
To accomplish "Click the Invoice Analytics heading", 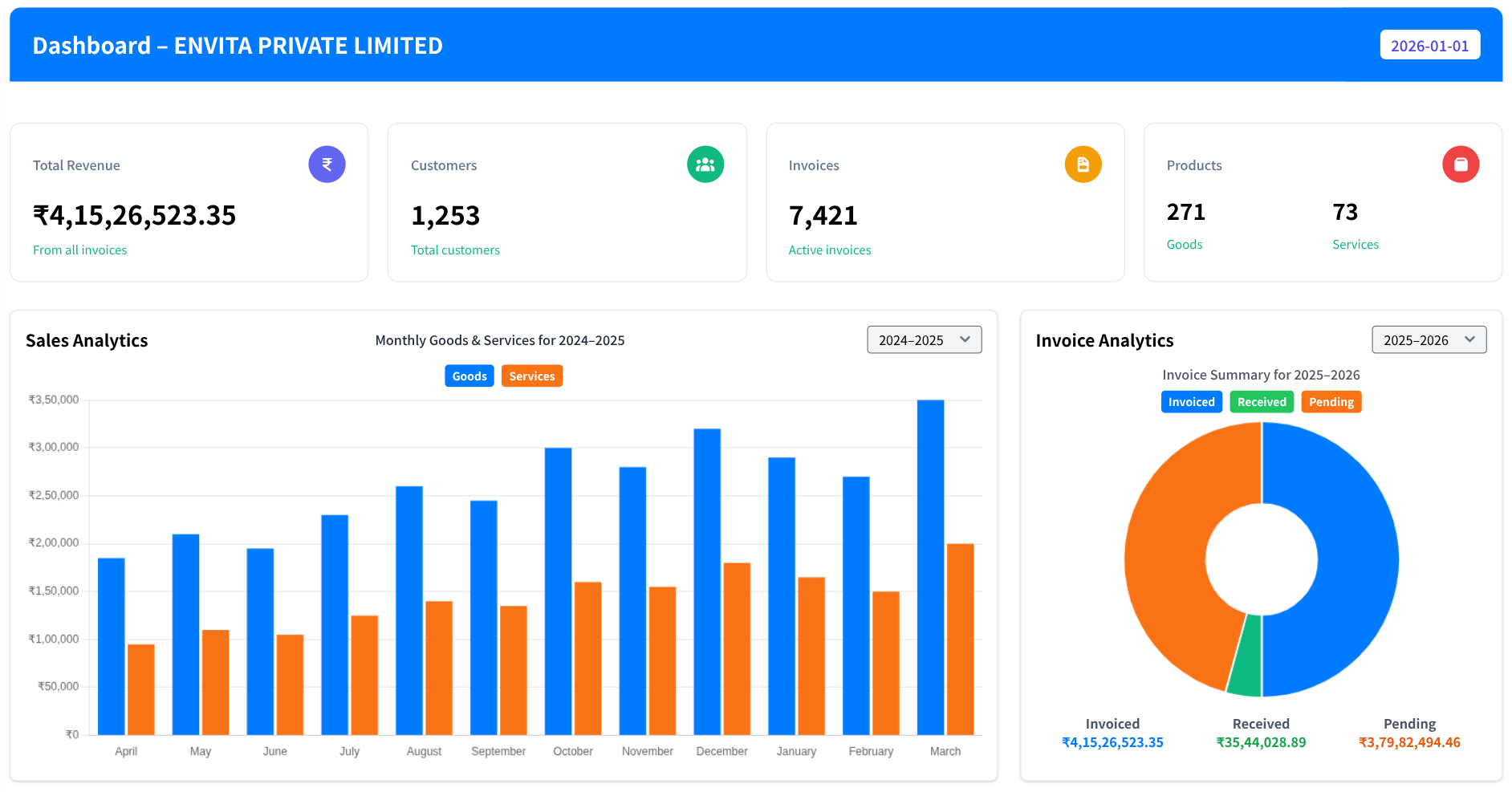I will tap(1104, 340).
